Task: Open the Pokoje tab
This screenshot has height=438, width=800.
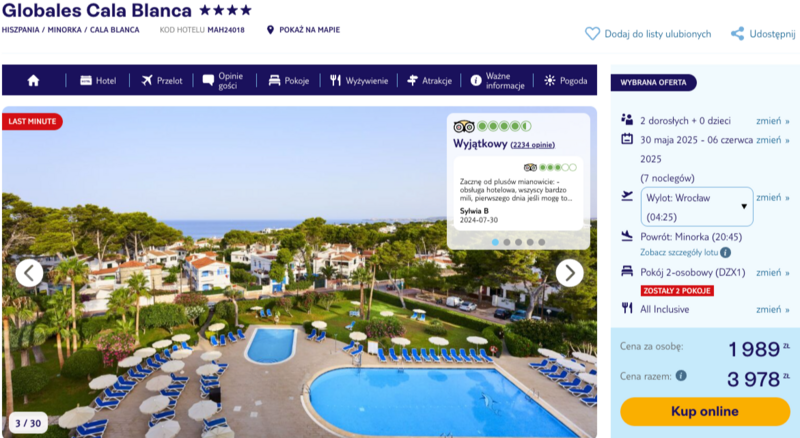Action: click(289, 80)
